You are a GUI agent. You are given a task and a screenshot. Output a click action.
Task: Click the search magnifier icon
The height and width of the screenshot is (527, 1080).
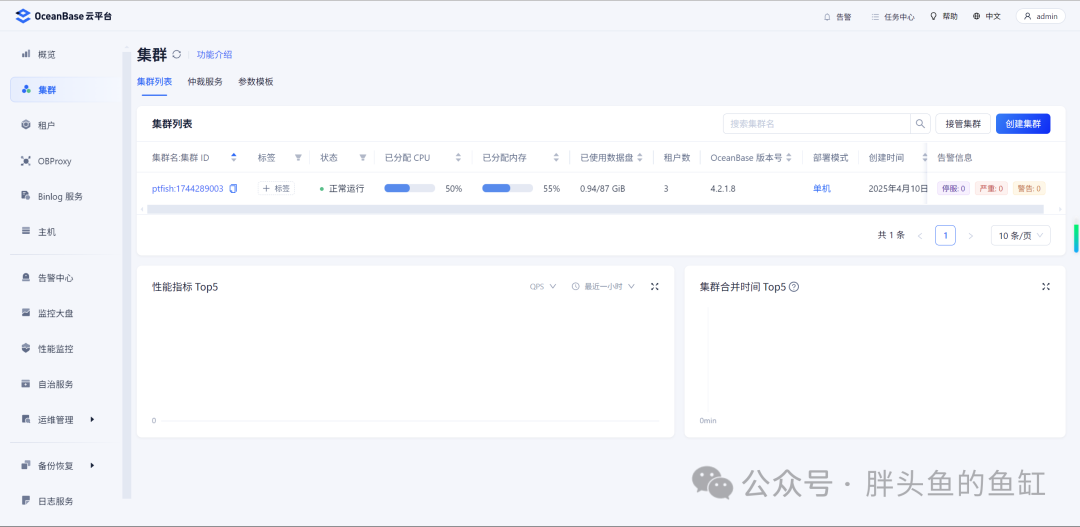pyautogui.click(x=920, y=124)
